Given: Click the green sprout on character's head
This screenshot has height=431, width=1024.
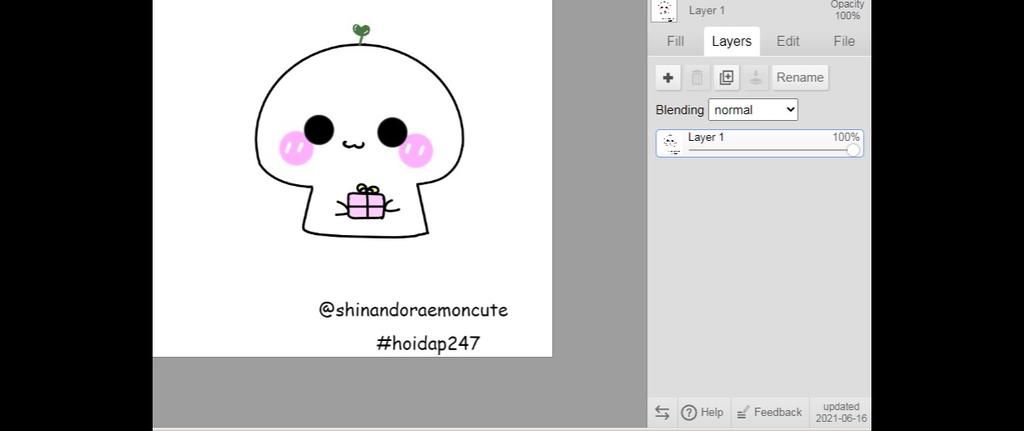Looking at the screenshot, I should click(x=360, y=33).
